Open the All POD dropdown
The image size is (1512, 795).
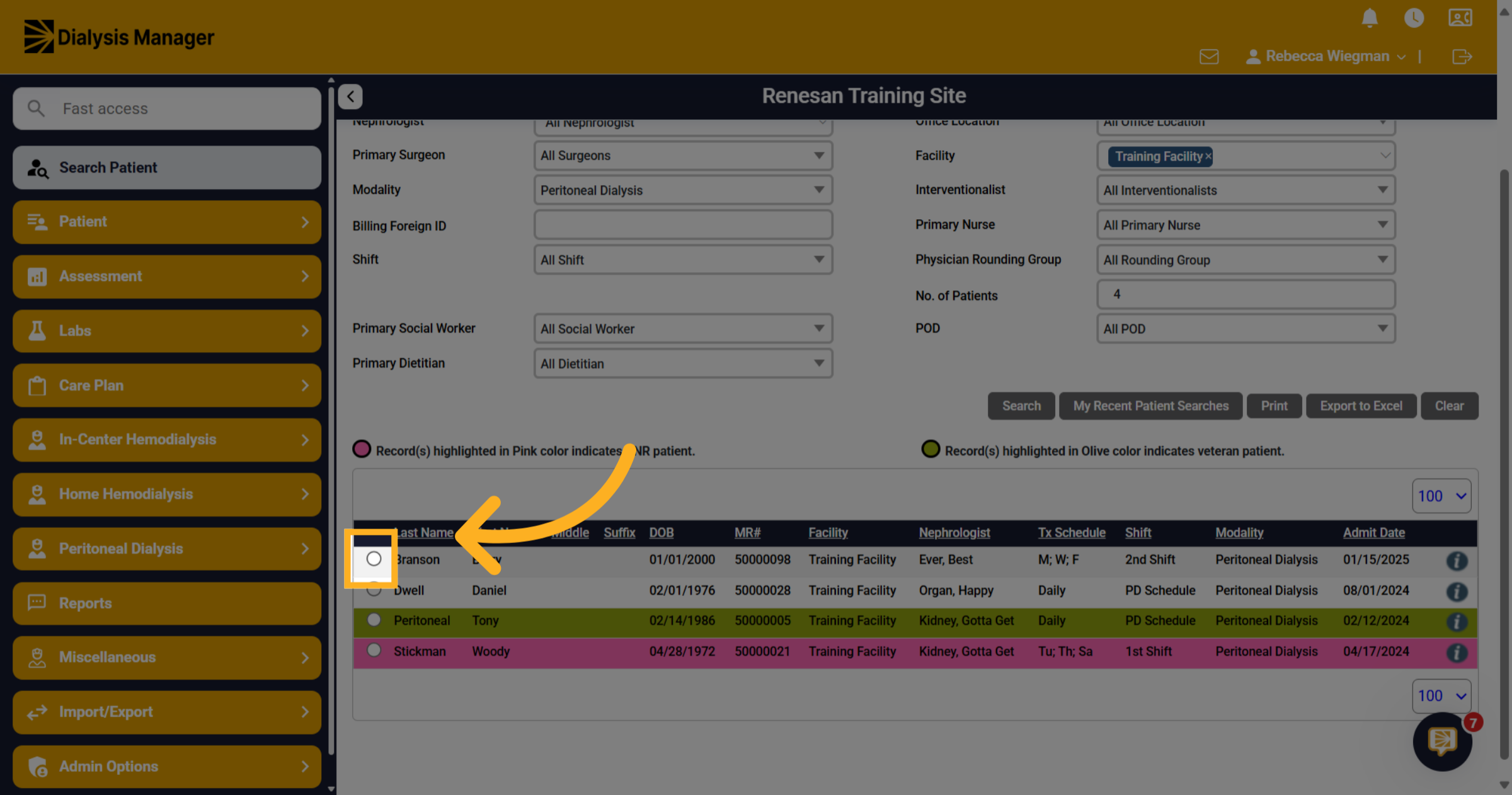pyautogui.click(x=1246, y=329)
